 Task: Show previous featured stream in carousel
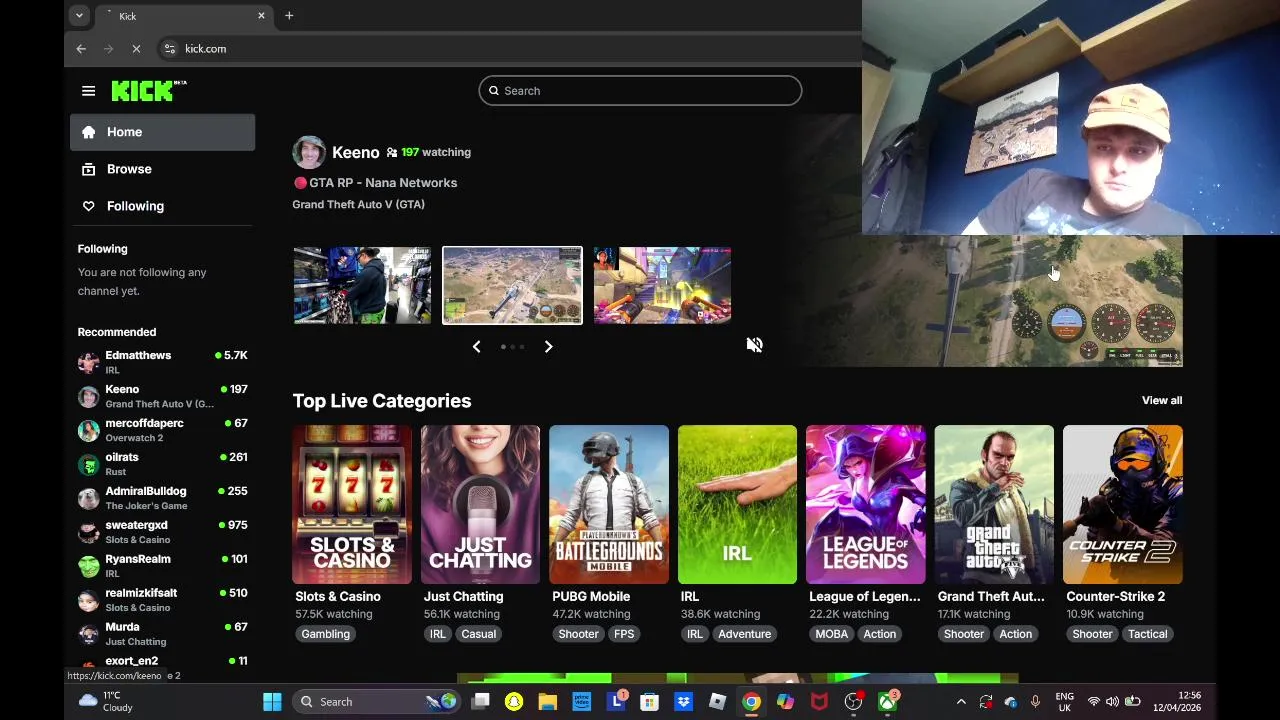[476, 346]
